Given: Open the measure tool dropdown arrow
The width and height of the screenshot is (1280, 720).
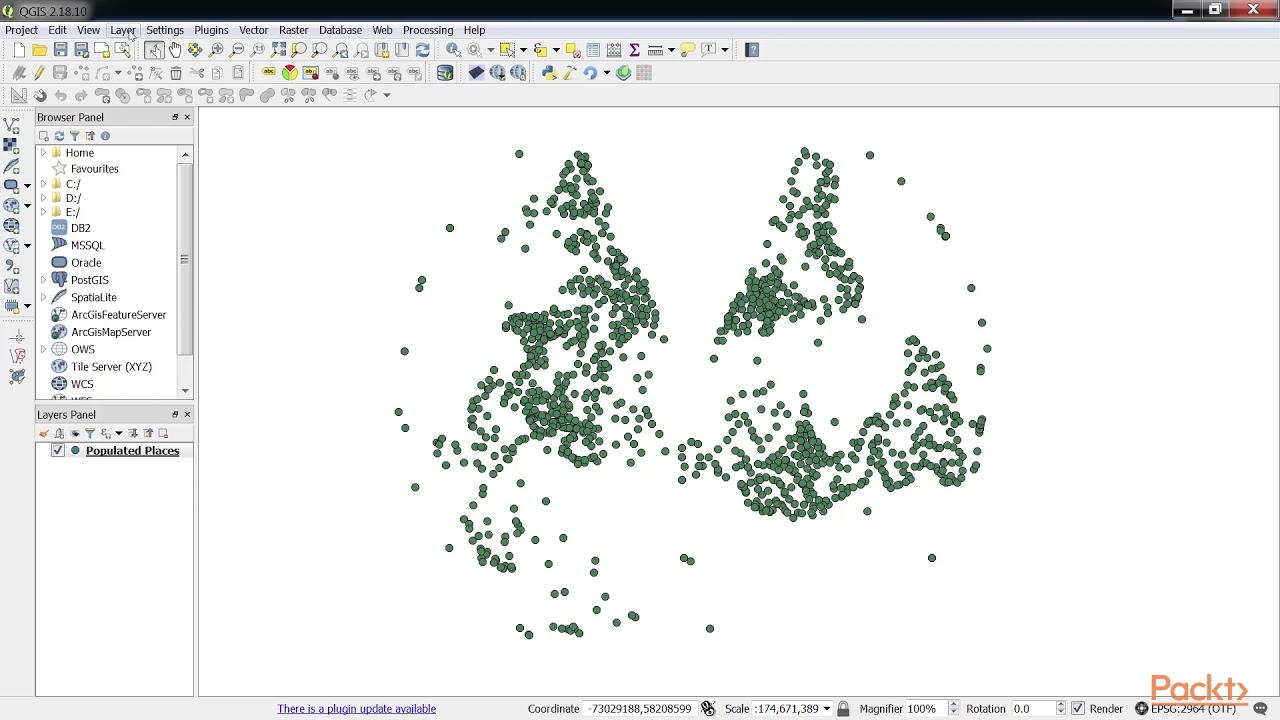Looking at the screenshot, I should pos(671,50).
